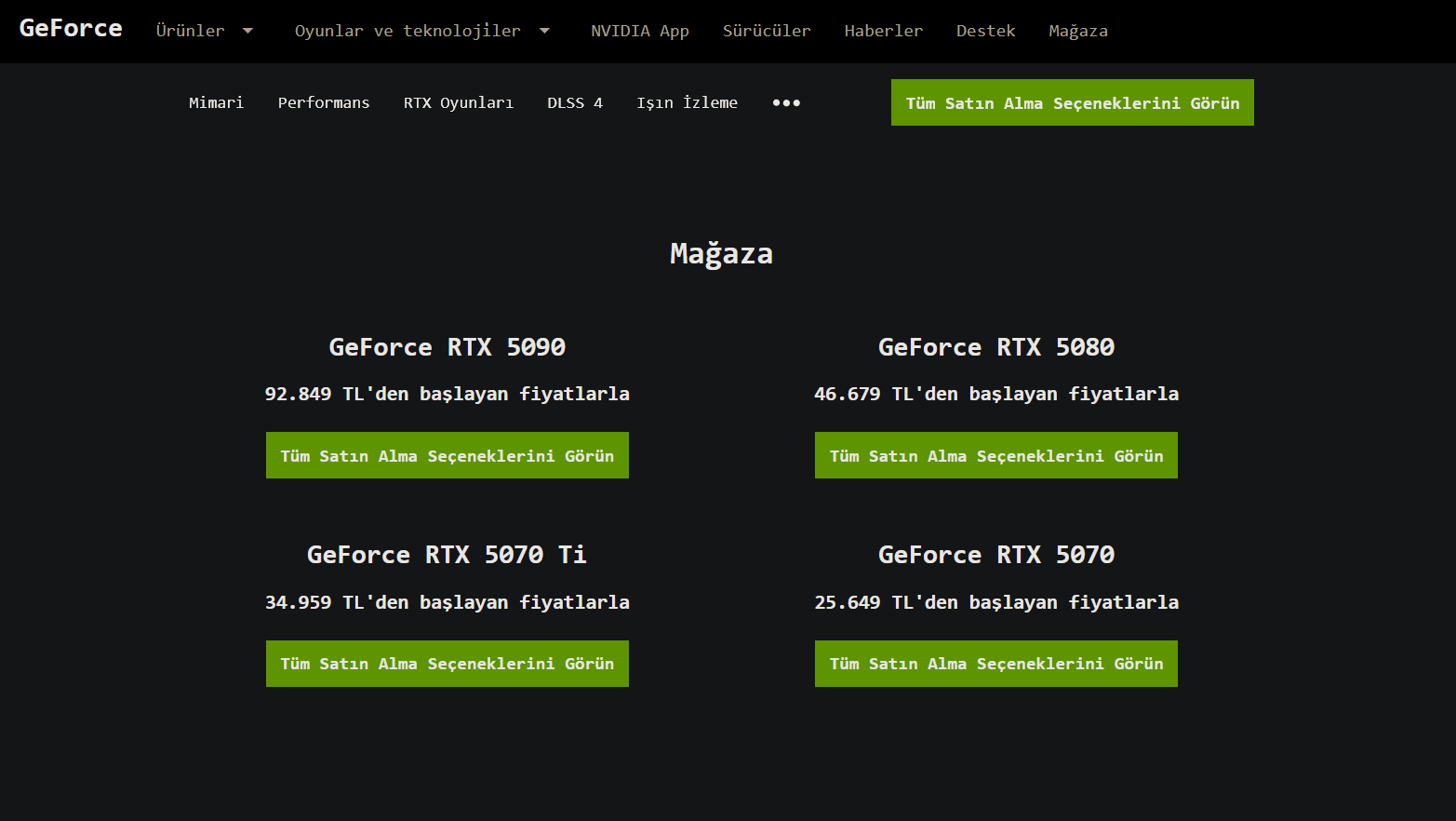Image resolution: width=1456 pixels, height=821 pixels.
Task: Jump to the Performans section
Action: (x=324, y=102)
